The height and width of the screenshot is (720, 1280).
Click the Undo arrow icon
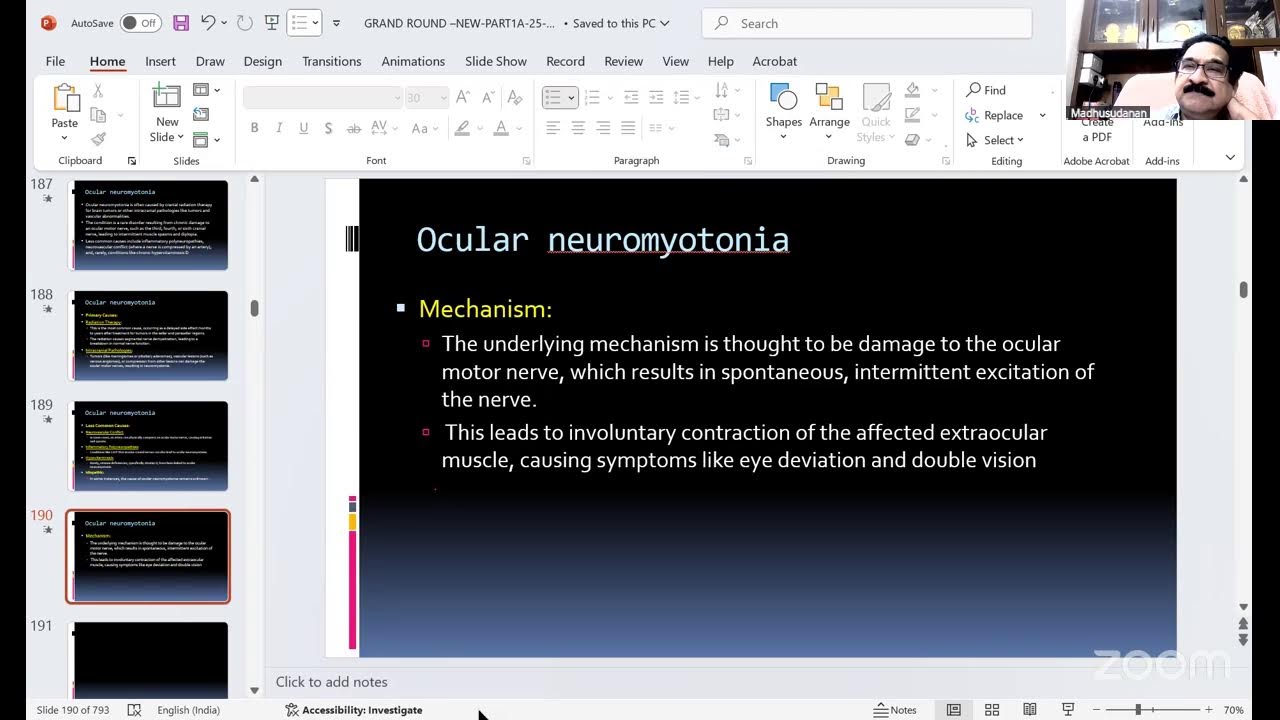pos(208,23)
